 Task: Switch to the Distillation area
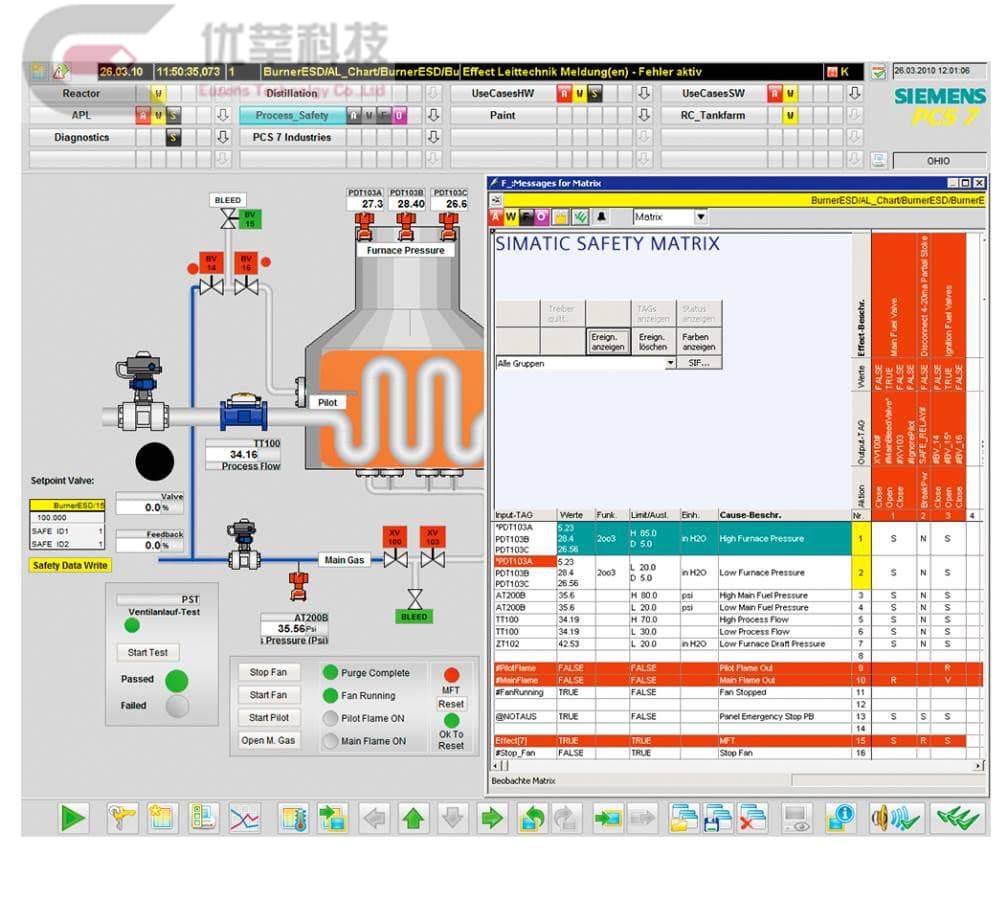pos(291,94)
